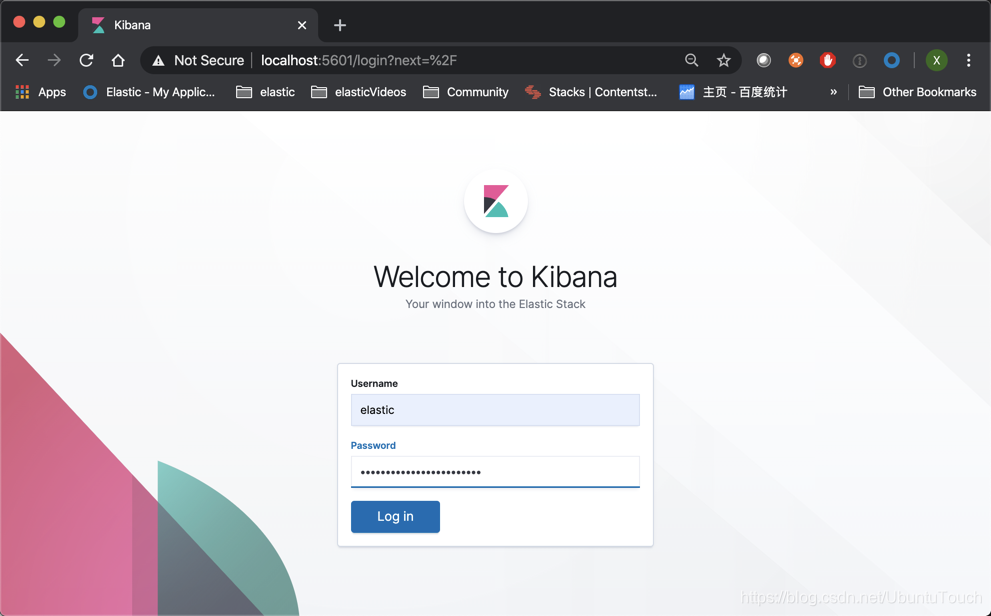This screenshot has height=616, width=991.
Task: Click the blue ring extension icon in toolbar
Action: point(891,60)
